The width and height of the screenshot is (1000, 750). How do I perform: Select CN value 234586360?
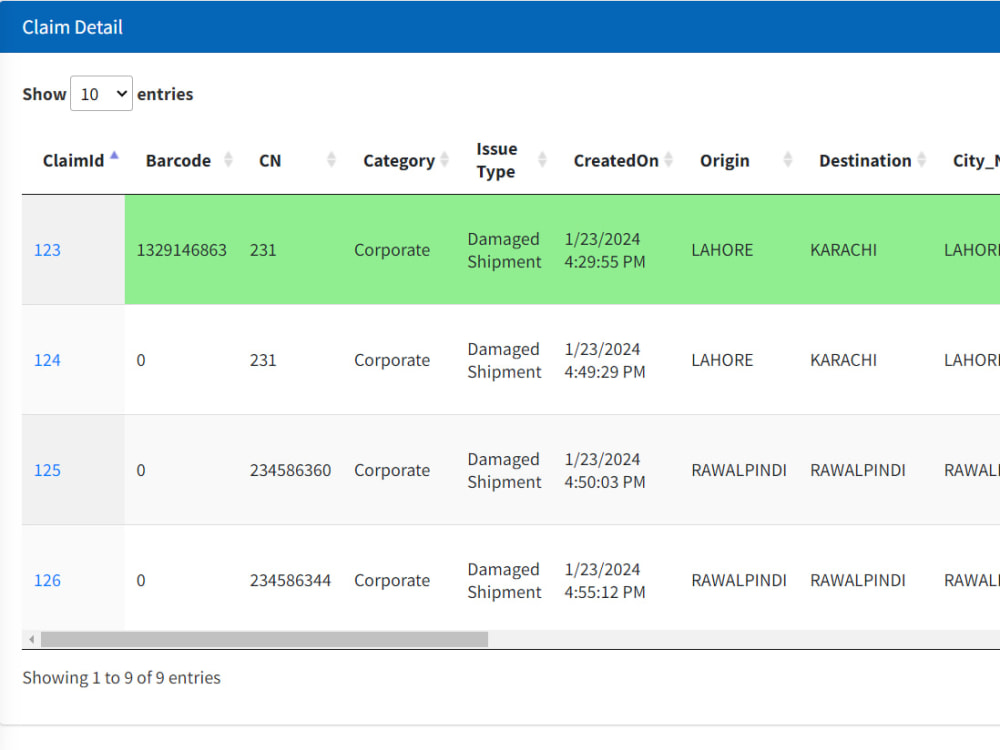290,471
